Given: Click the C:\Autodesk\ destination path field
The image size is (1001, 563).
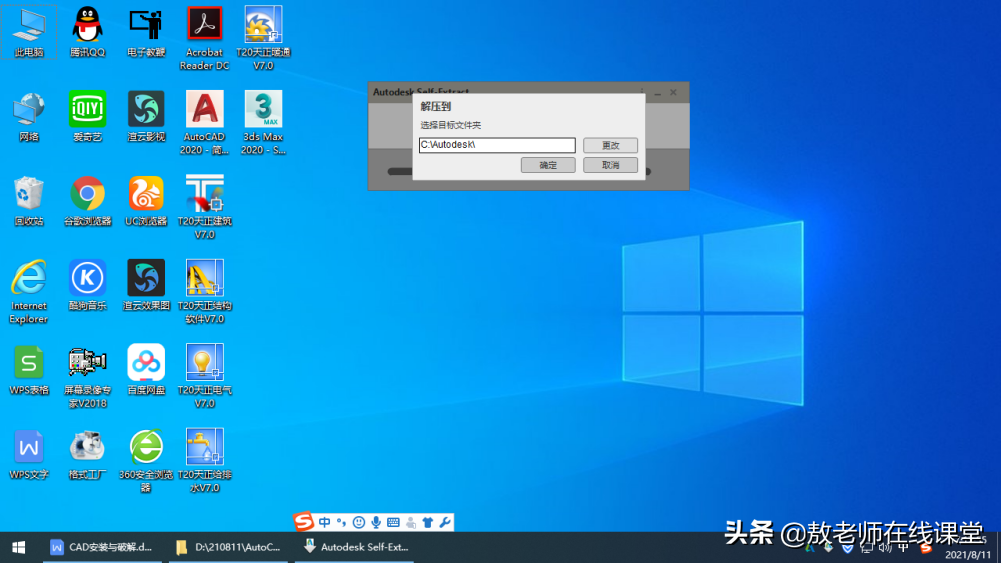Looking at the screenshot, I should [497, 145].
